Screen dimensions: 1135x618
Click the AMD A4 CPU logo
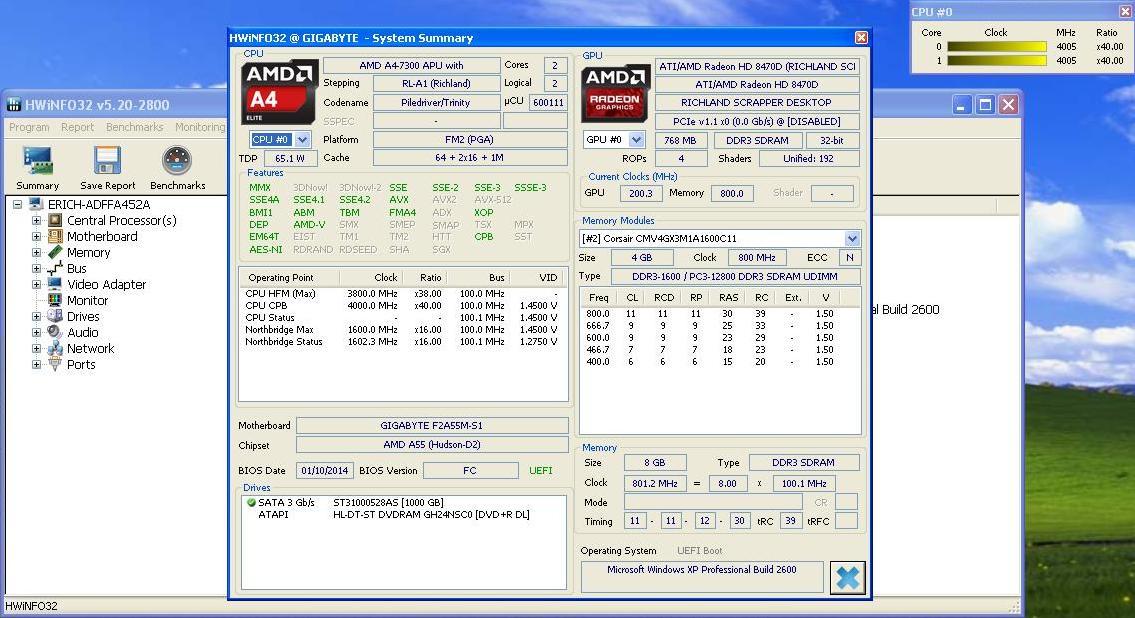pyautogui.click(x=279, y=92)
